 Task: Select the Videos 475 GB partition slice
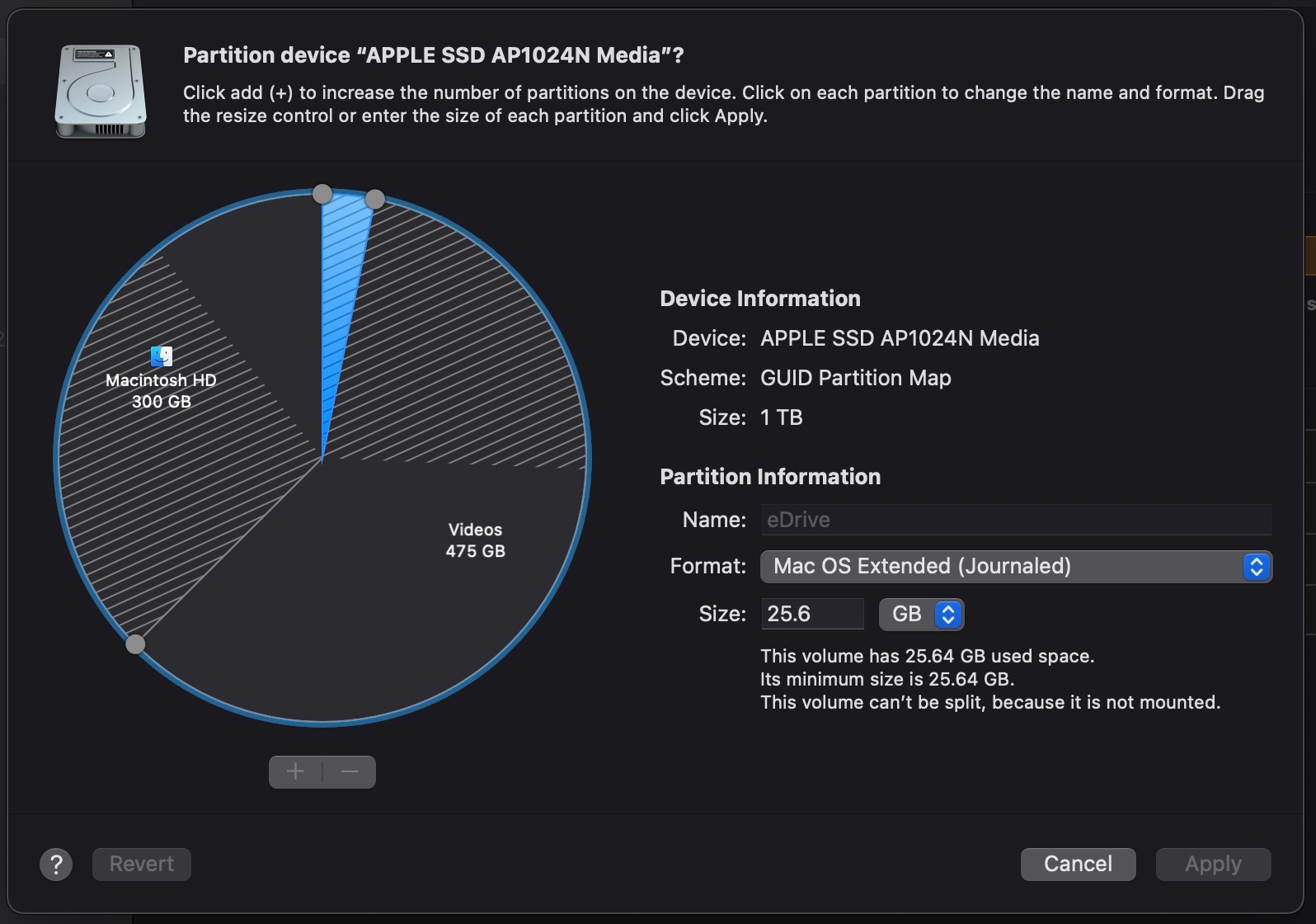point(475,540)
